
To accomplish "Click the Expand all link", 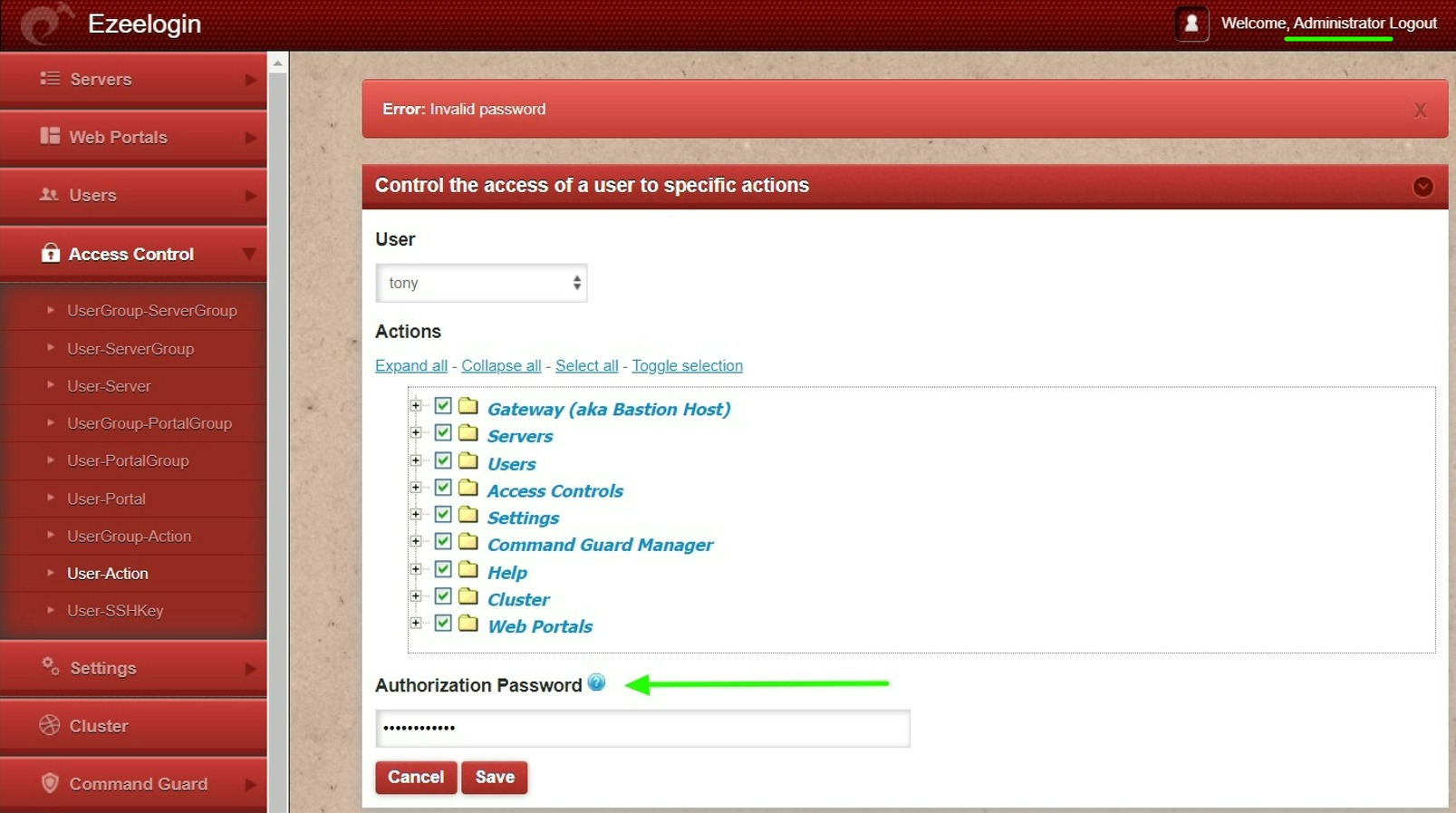I will [x=410, y=365].
